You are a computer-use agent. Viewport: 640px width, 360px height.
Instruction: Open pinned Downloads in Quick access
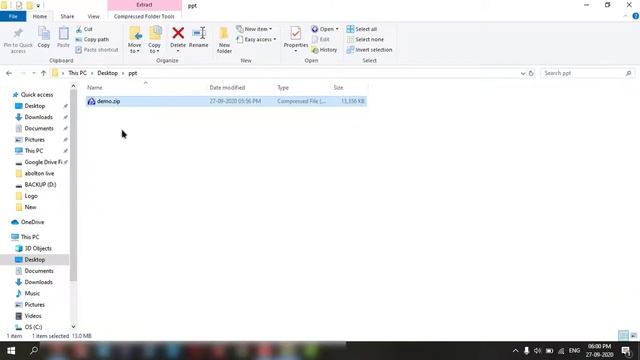[38, 117]
